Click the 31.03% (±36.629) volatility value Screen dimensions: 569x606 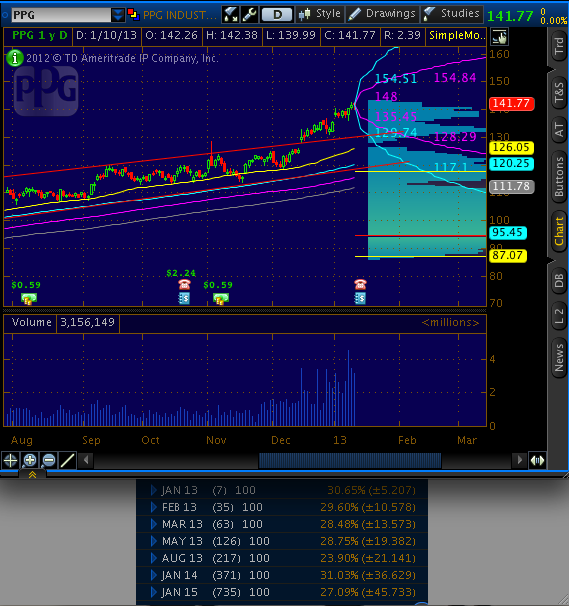tap(368, 575)
